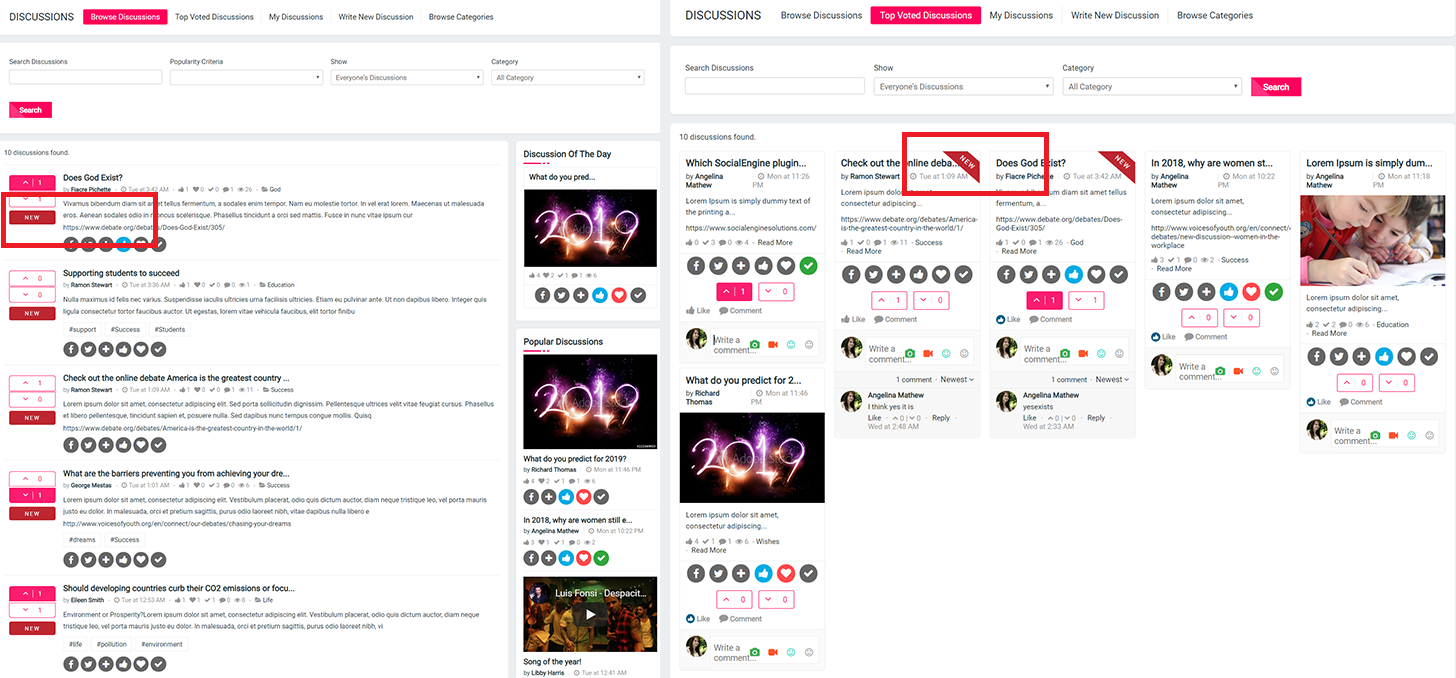Click camera icon in Lorem Ipsum card comment box
The width and height of the screenshot is (1456, 678).
(x=1375, y=436)
